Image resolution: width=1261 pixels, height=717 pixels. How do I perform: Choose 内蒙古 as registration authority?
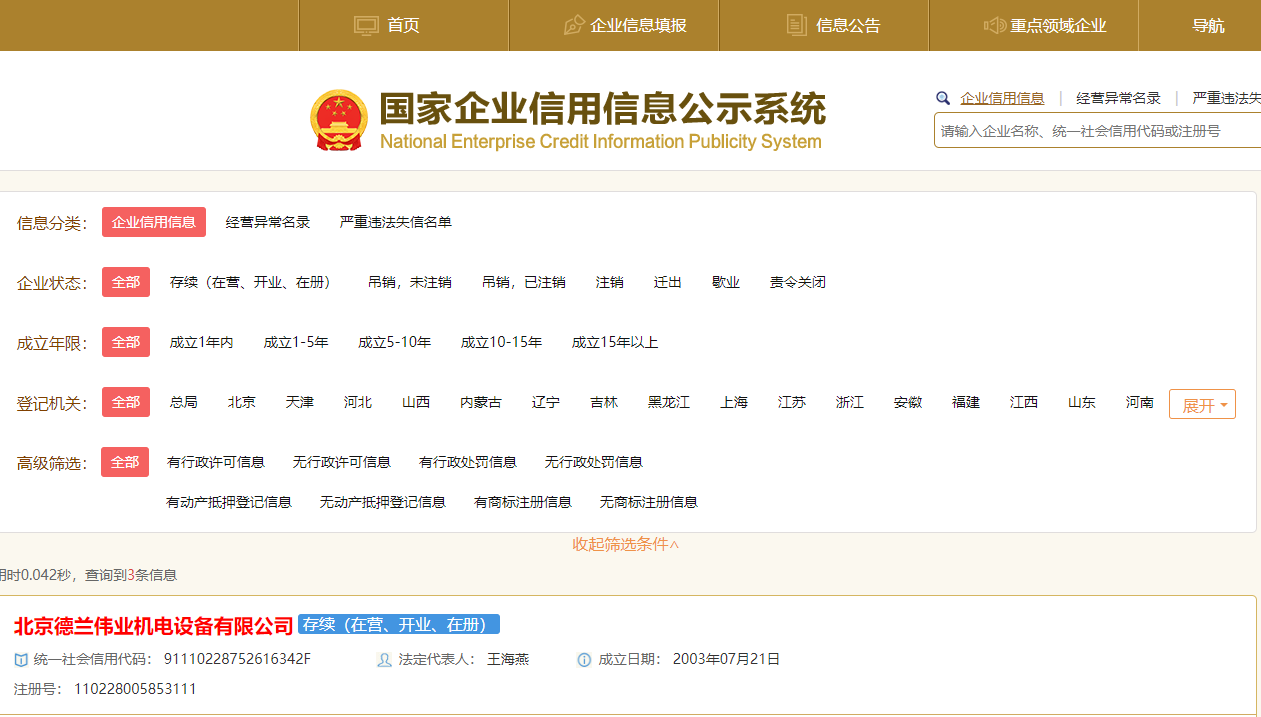click(481, 402)
